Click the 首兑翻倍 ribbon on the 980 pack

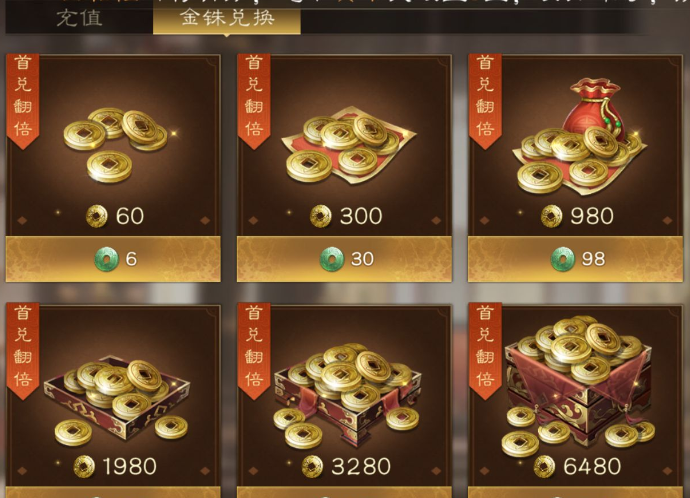(485, 101)
